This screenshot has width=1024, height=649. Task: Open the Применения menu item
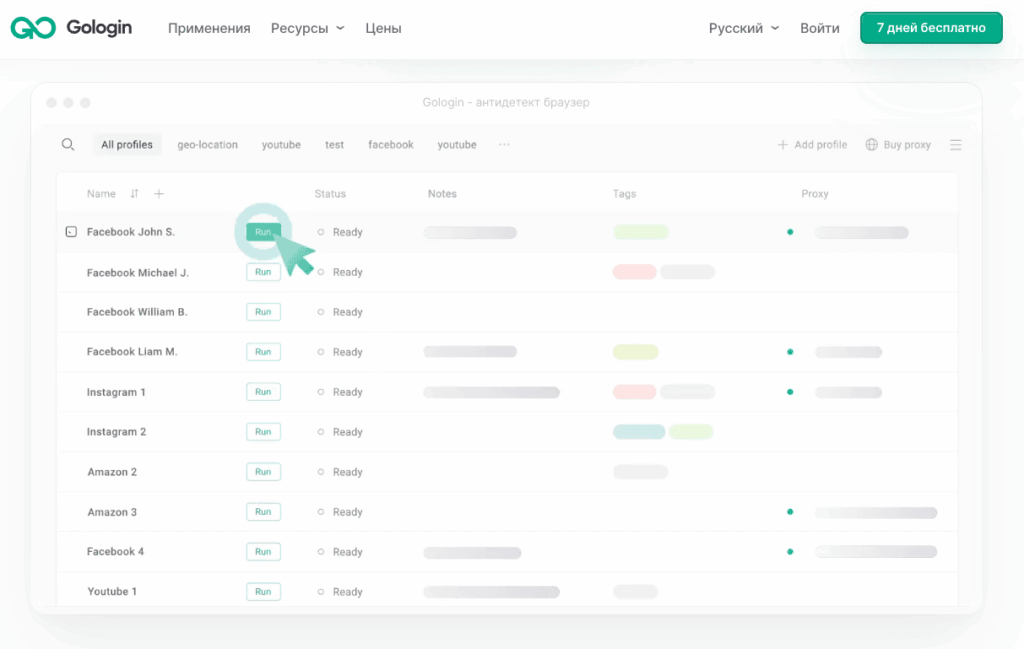(209, 28)
